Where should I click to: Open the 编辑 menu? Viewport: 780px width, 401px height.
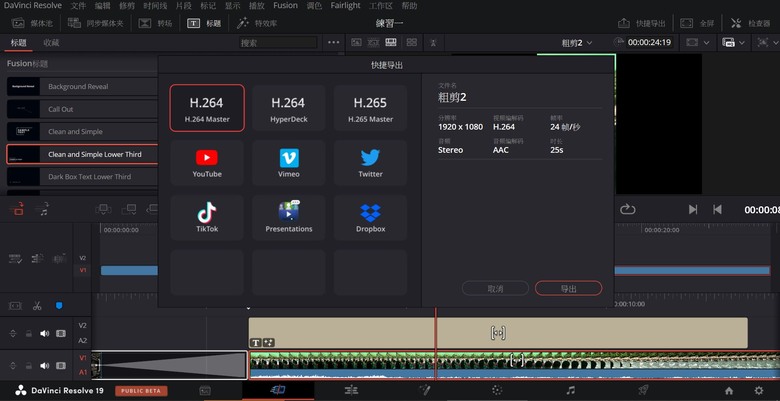point(102,6)
